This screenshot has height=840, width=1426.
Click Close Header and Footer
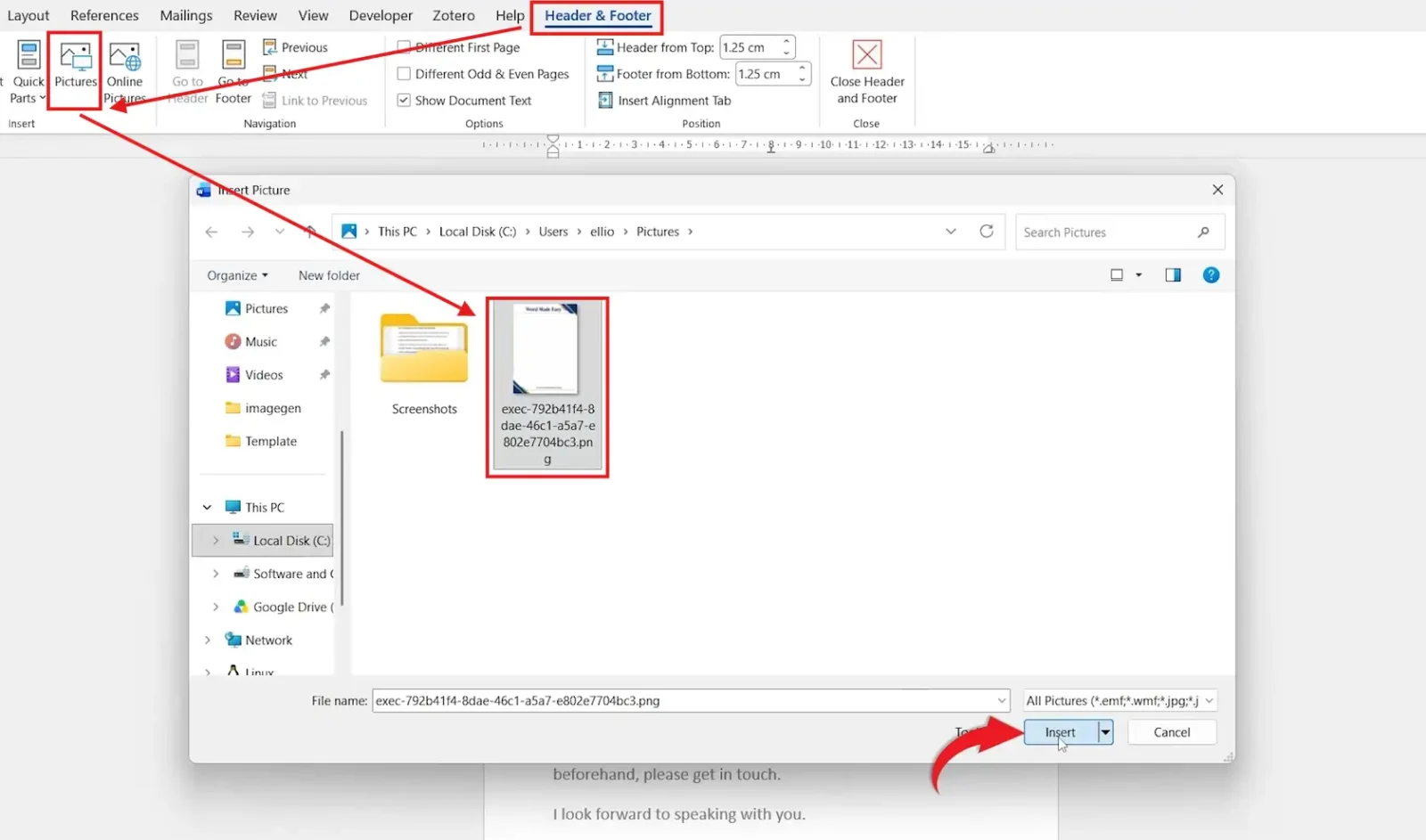pos(867,71)
